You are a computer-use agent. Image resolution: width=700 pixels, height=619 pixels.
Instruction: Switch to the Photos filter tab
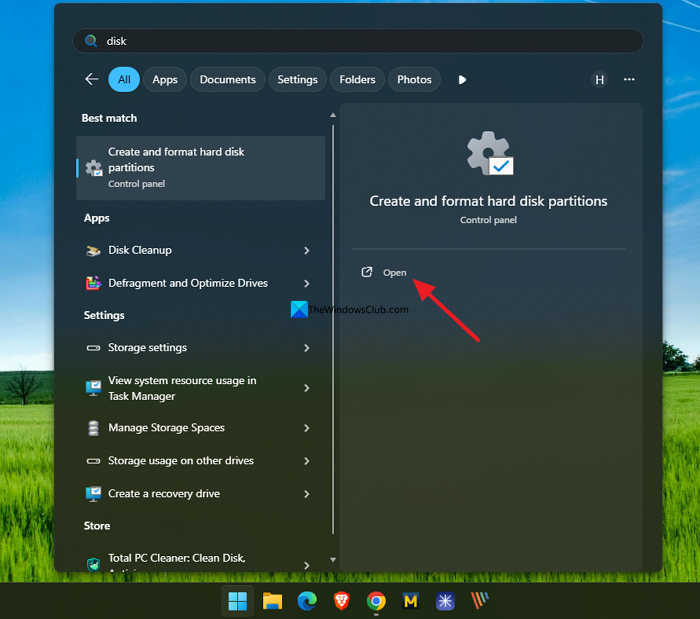[x=414, y=79]
